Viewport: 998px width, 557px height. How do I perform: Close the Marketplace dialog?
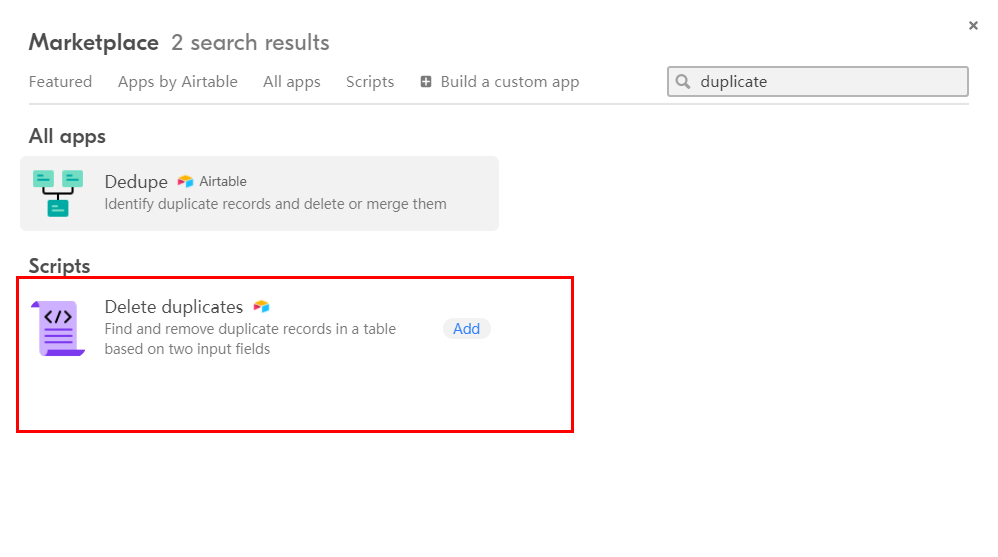[973, 25]
